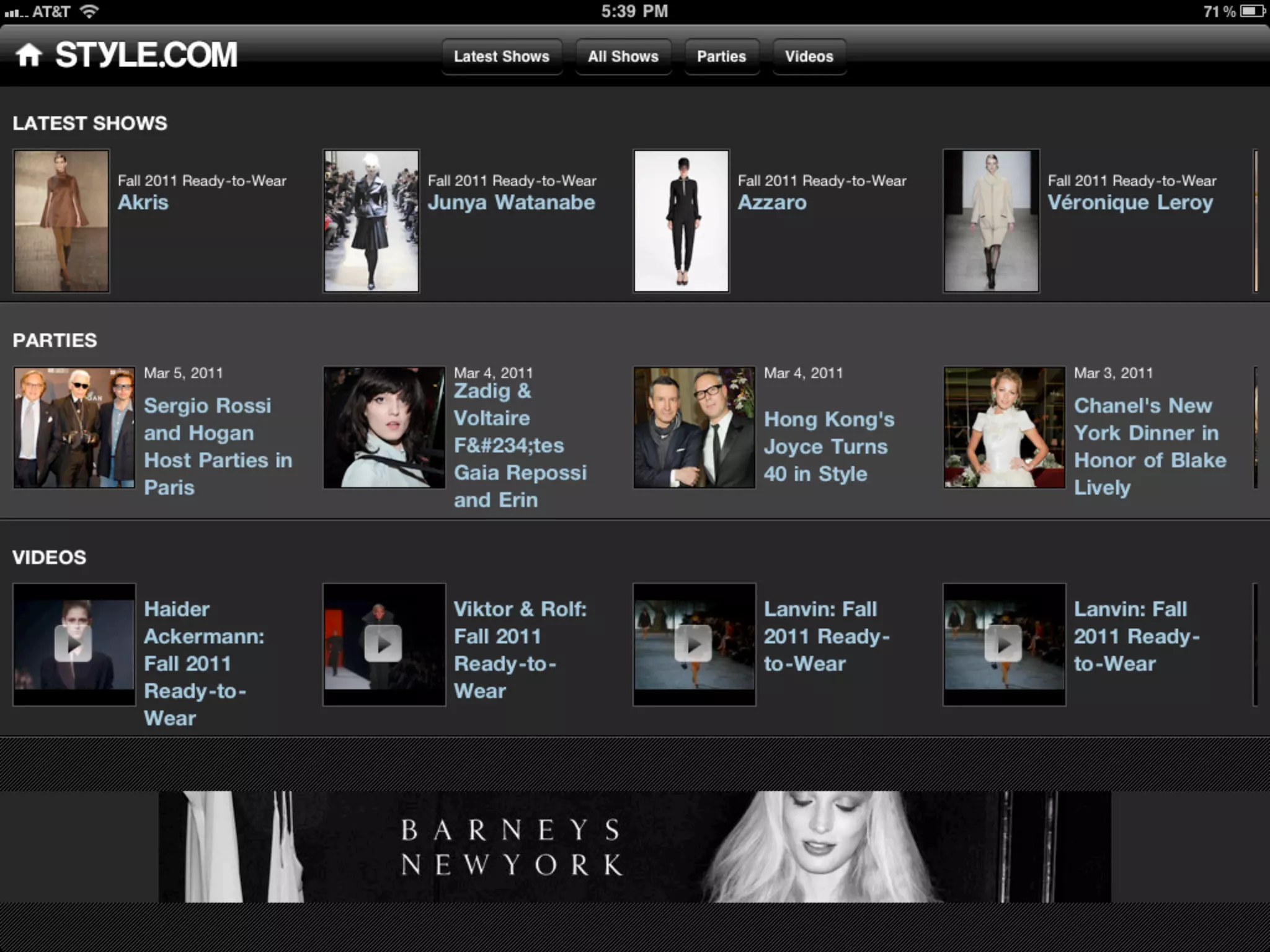
Task: View the Véronique Leroy runway thumbnail
Action: click(992, 221)
